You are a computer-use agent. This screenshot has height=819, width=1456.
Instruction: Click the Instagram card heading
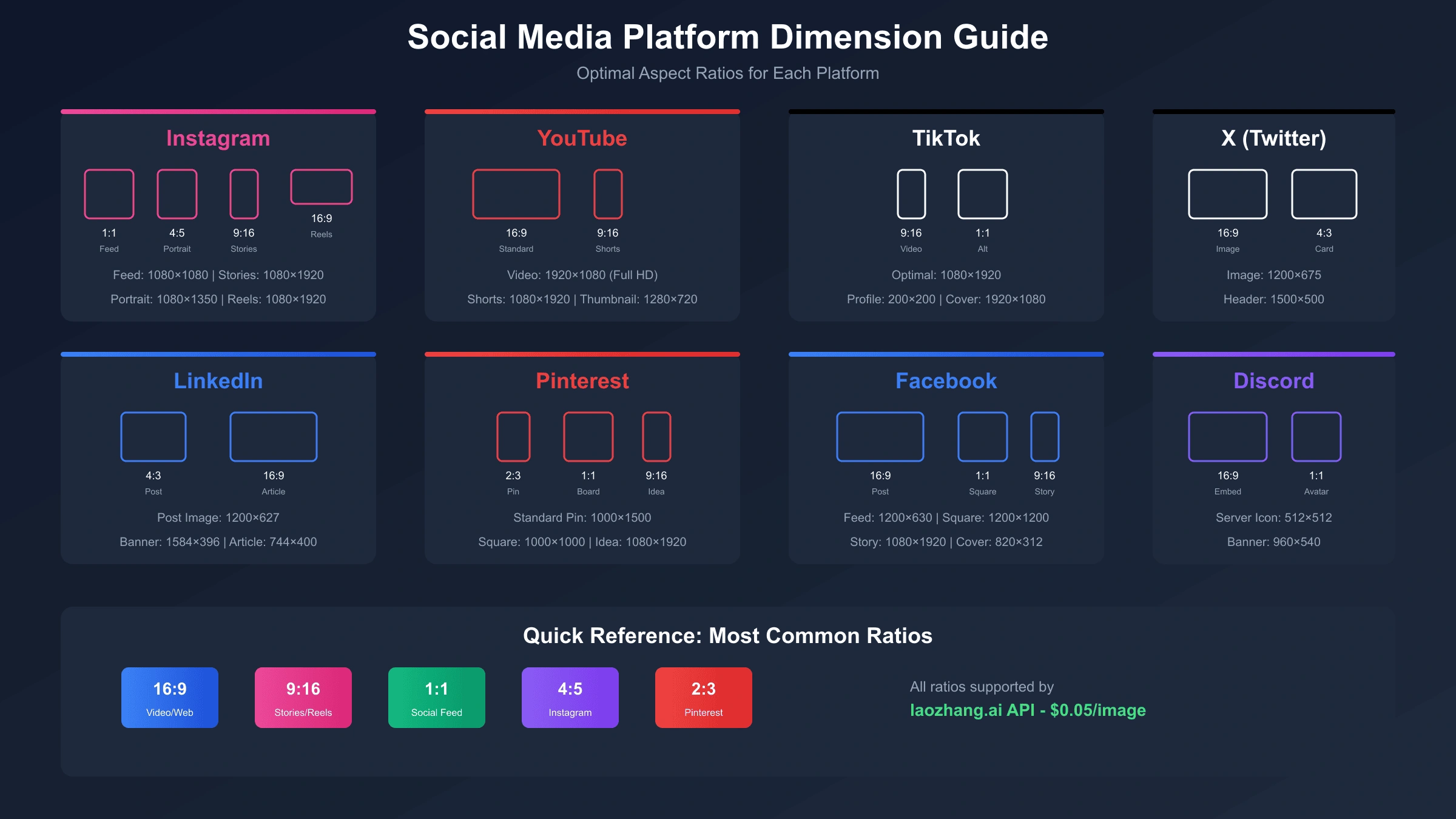[x=218, y=138]
